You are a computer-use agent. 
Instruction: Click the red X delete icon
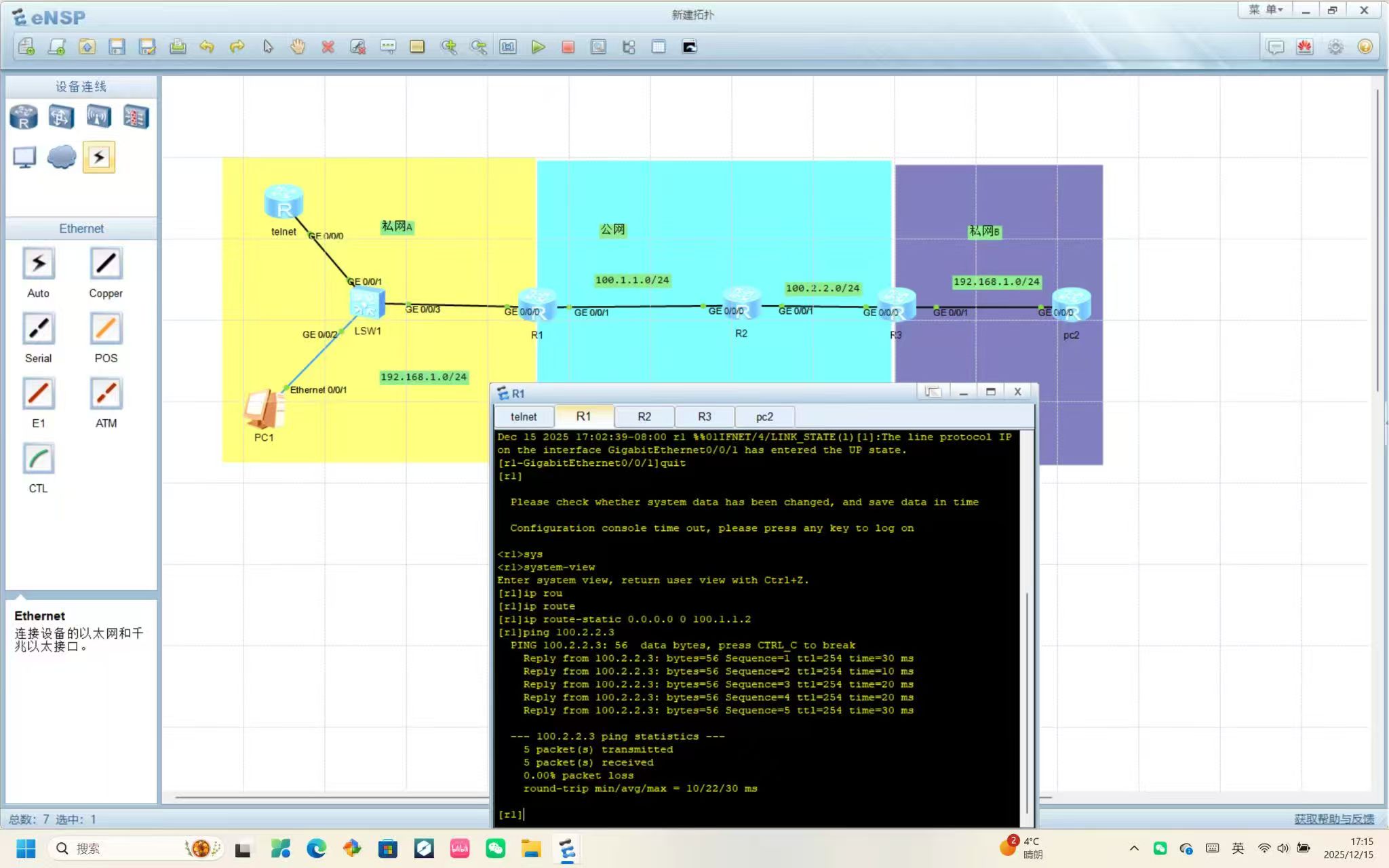coord(328,47)
